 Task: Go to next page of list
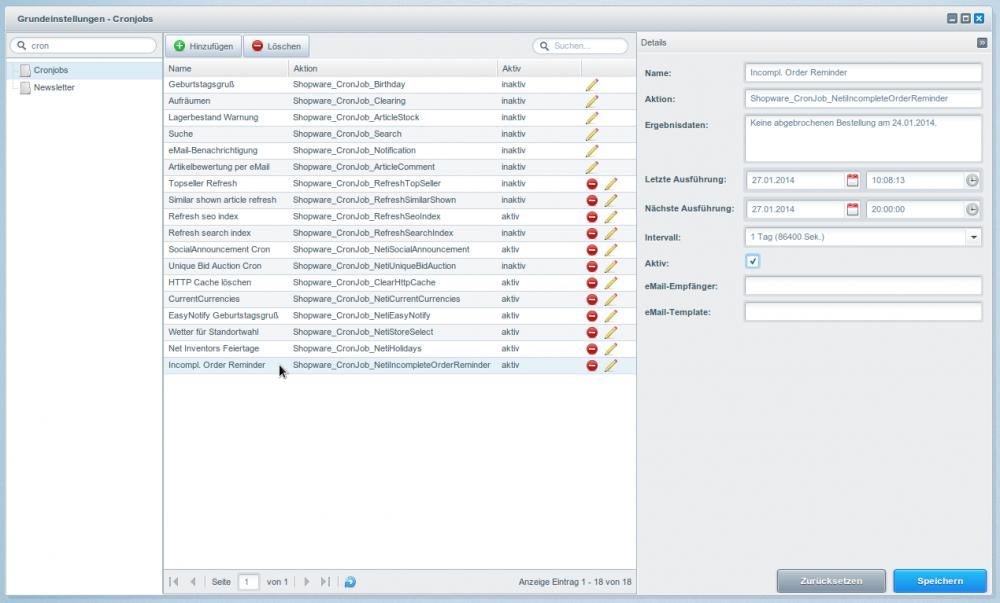[x=307, y=581]
